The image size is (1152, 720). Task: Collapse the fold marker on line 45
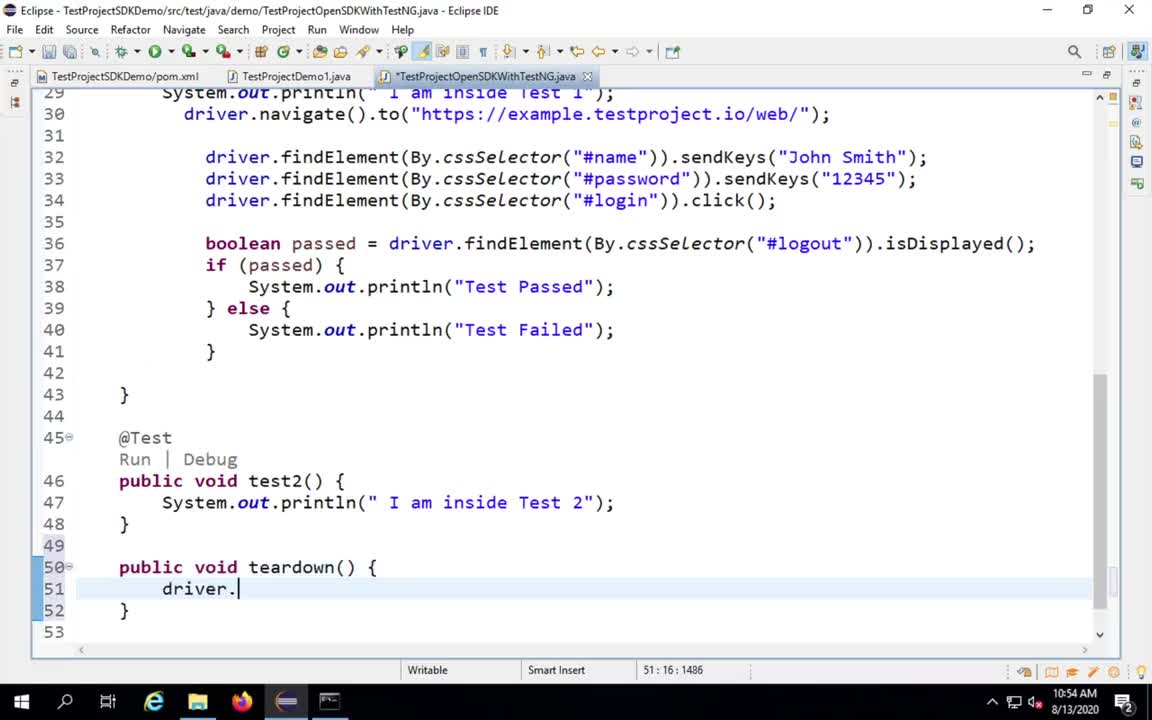[69, 437]
